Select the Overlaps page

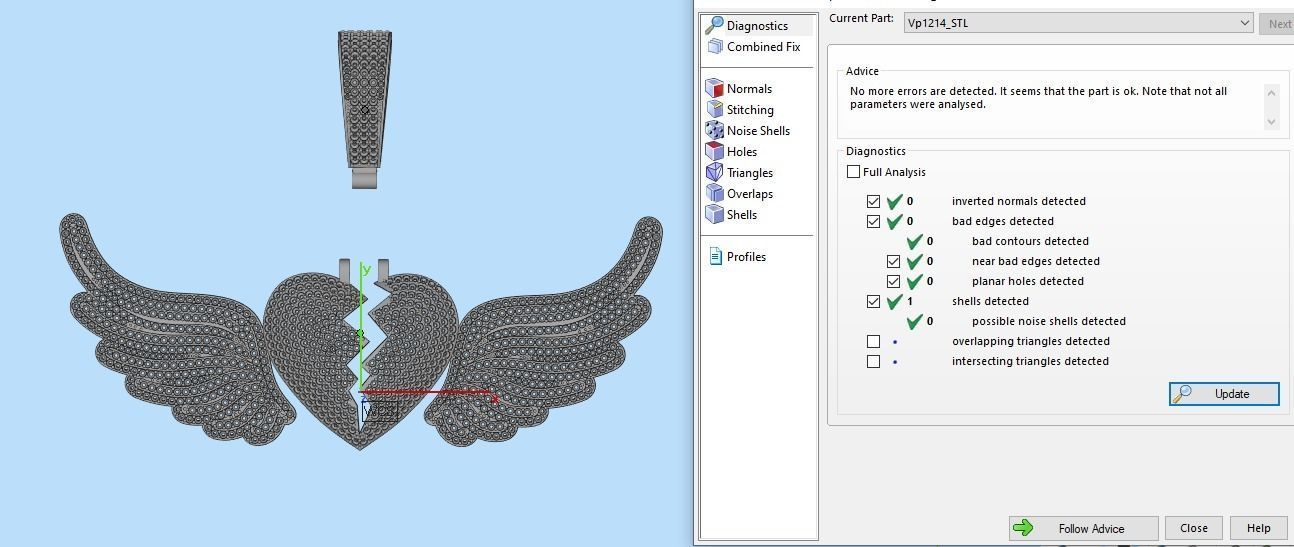coord(750,193)
